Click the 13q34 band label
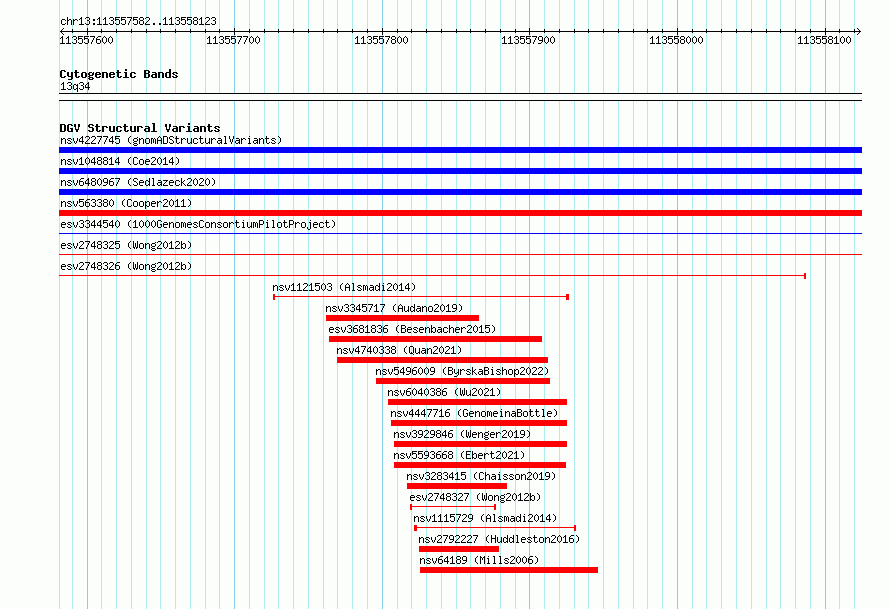Image resolution: width=890 pixels, height=609 pixels. (75, 86)
